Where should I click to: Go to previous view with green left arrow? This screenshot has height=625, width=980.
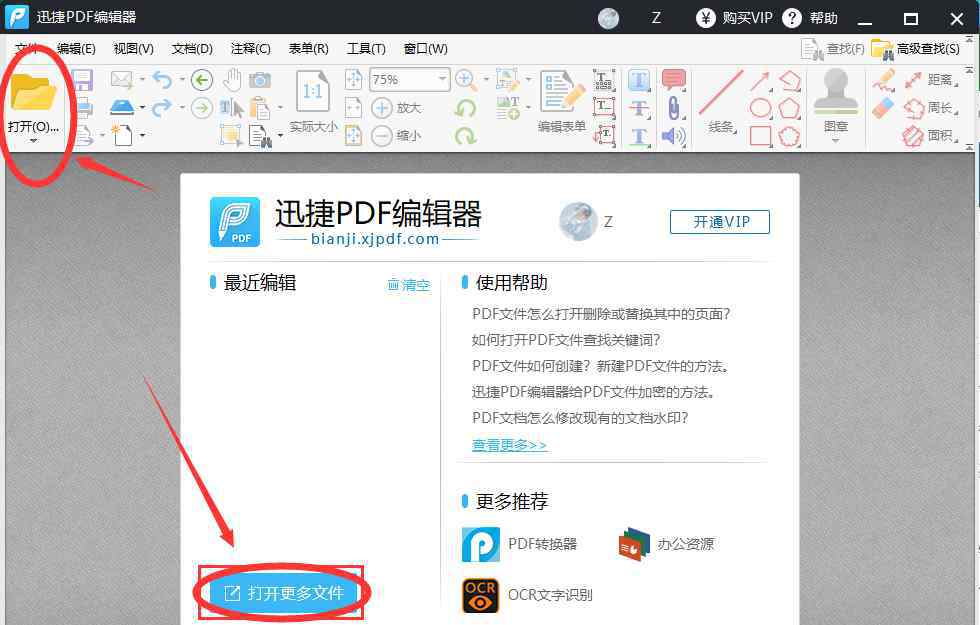coord(201,80)
